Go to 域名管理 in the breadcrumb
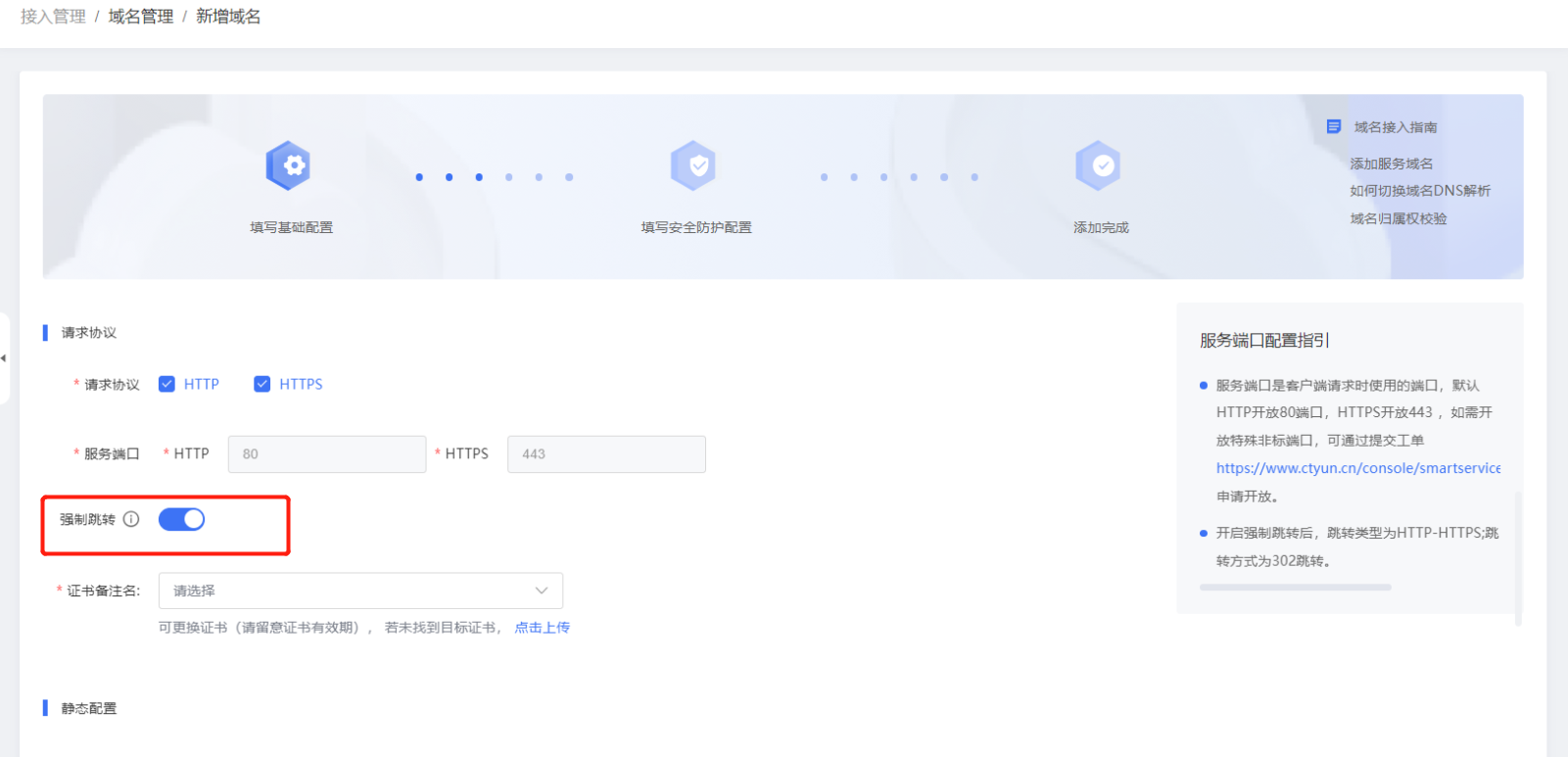Image resolution: width=1568 pixels, height=757 pixels. [x=141, y=17]
